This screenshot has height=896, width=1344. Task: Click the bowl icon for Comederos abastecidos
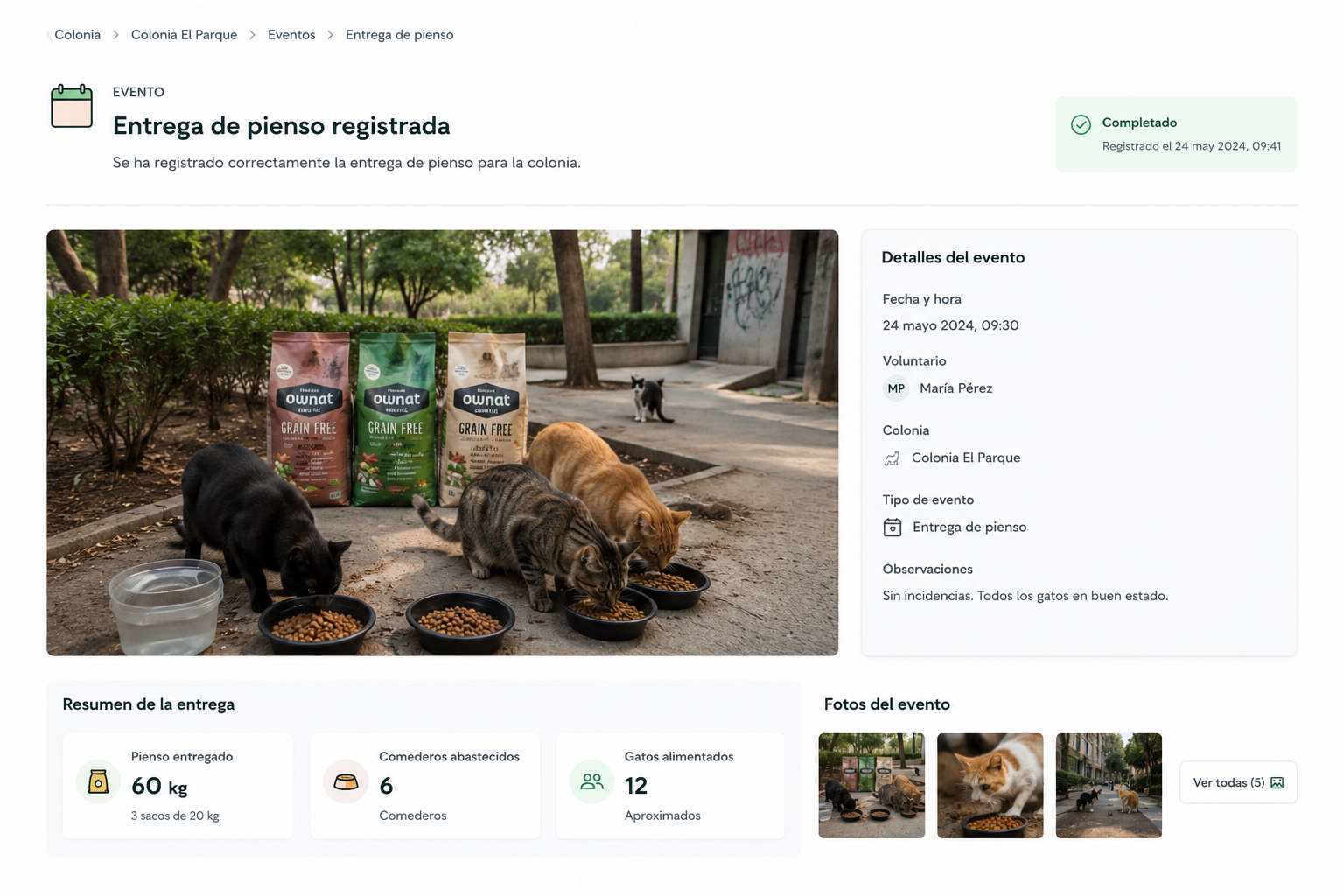pos(346,781)
